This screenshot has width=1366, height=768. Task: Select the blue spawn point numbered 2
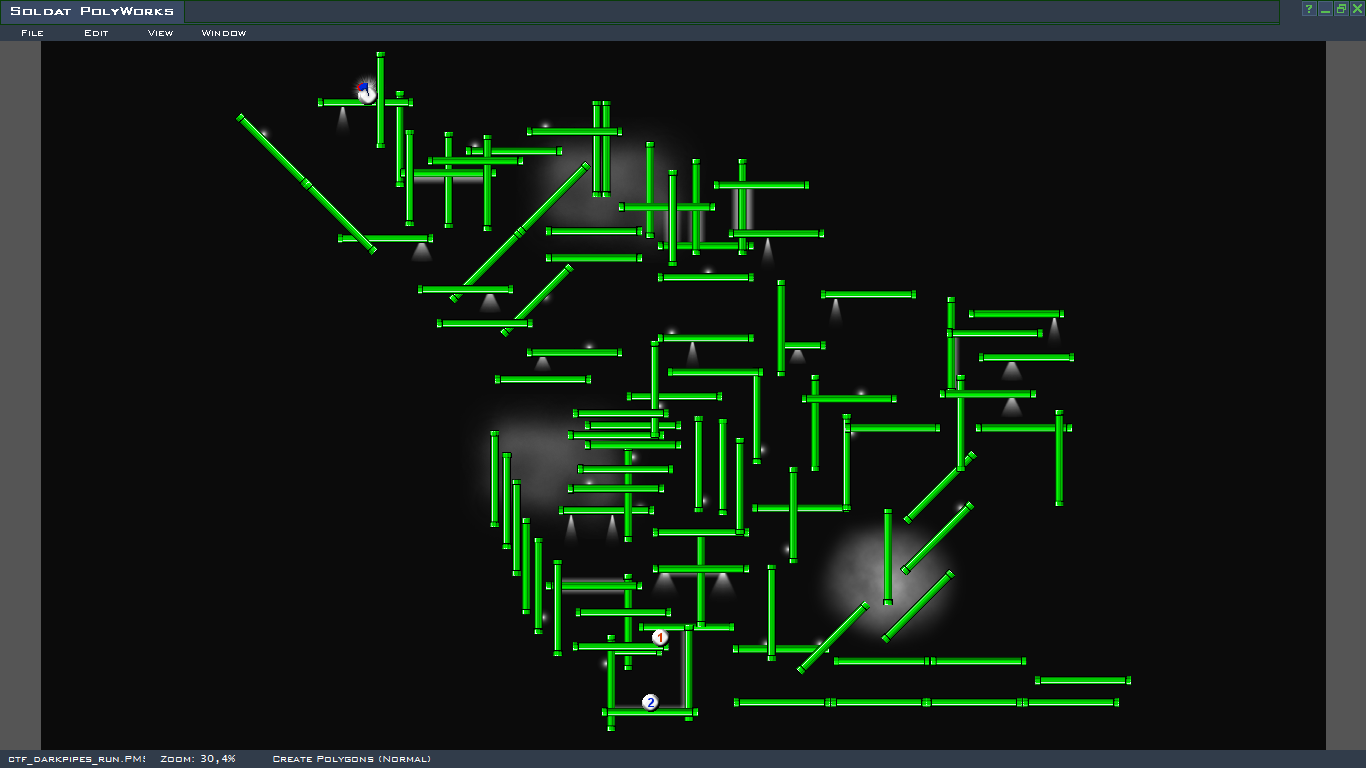(x=650, y=702)
